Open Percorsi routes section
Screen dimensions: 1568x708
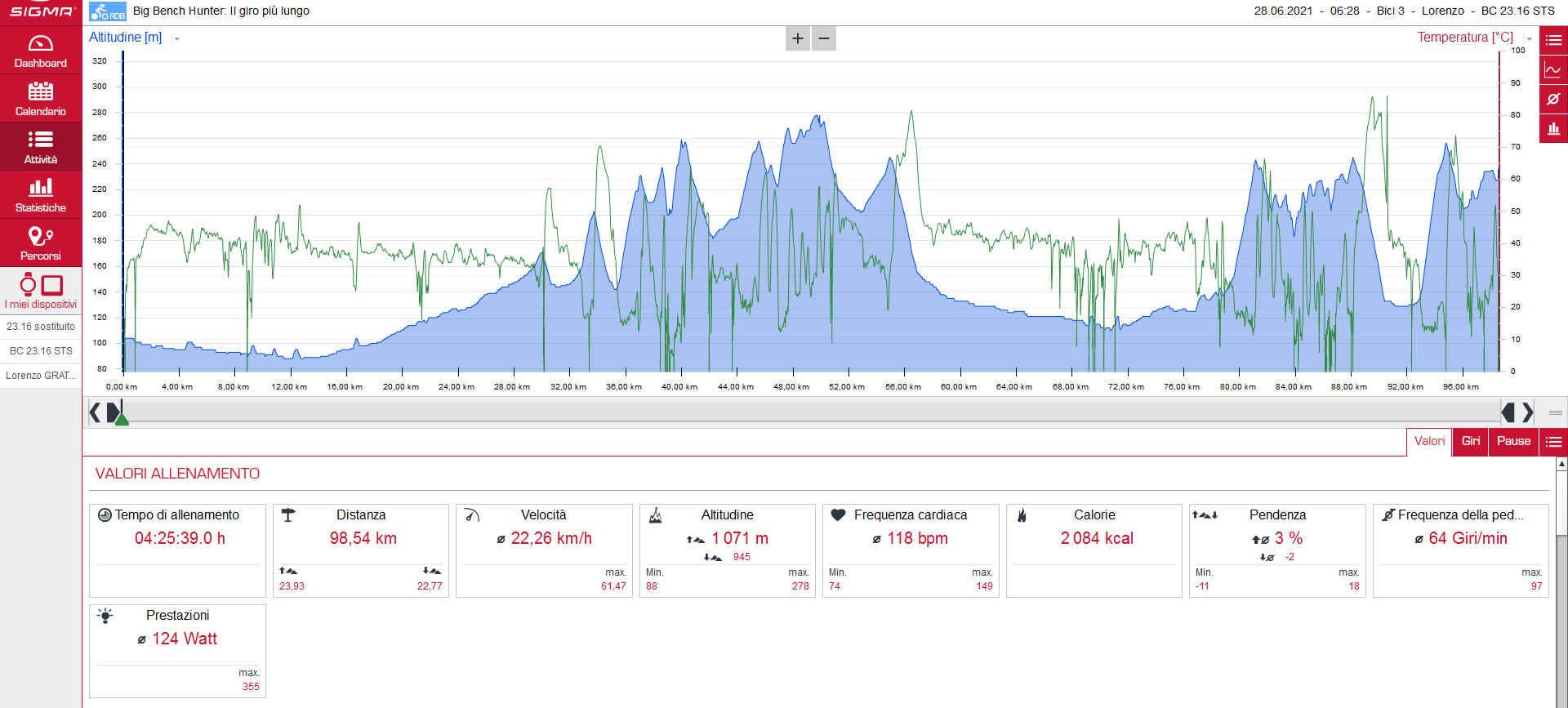[41, 243]
